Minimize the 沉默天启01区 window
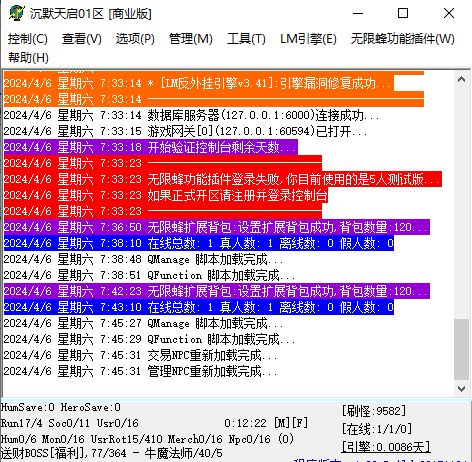 [358, 13]
